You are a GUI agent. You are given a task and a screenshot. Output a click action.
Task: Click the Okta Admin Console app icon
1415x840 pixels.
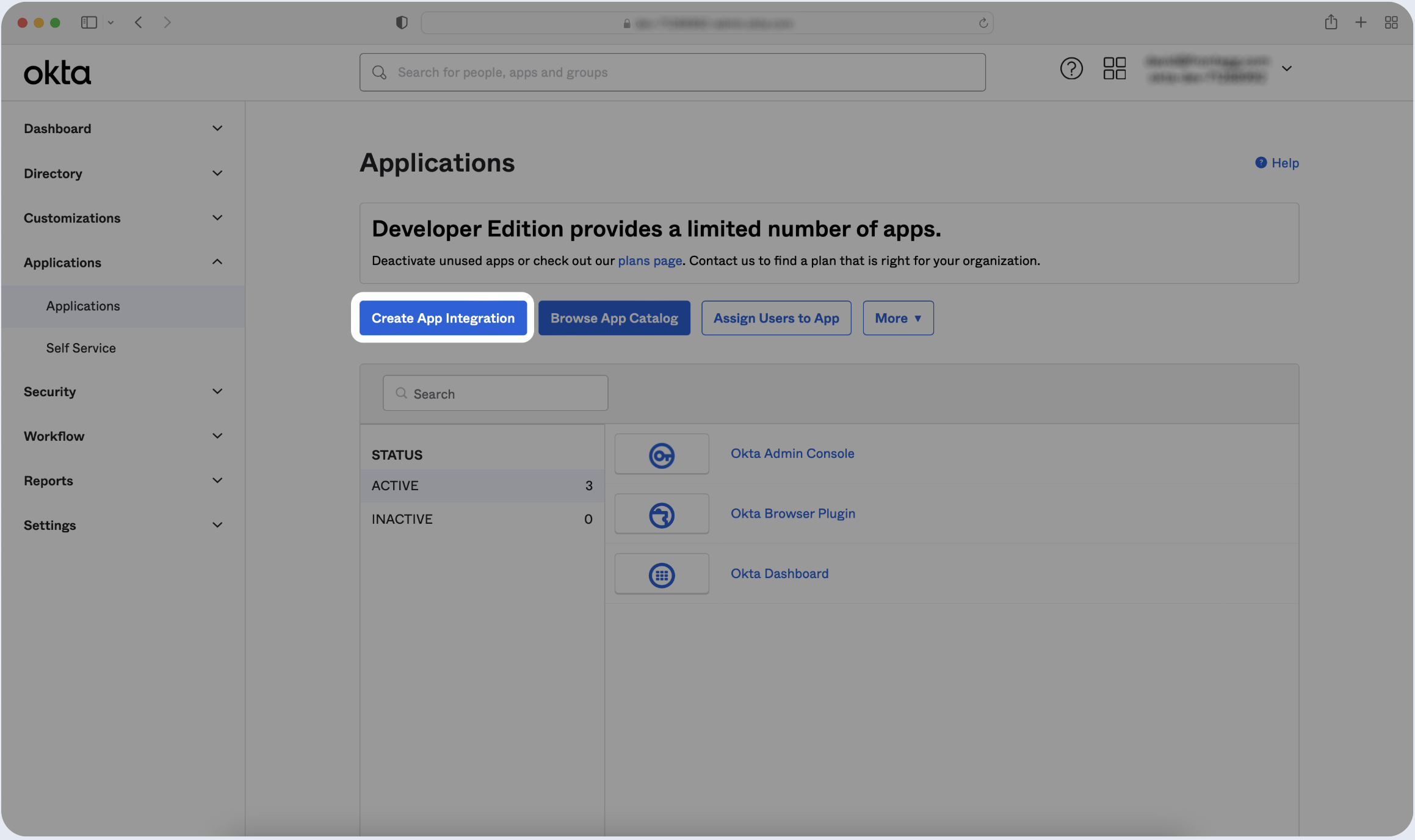[x=662, y=454]
